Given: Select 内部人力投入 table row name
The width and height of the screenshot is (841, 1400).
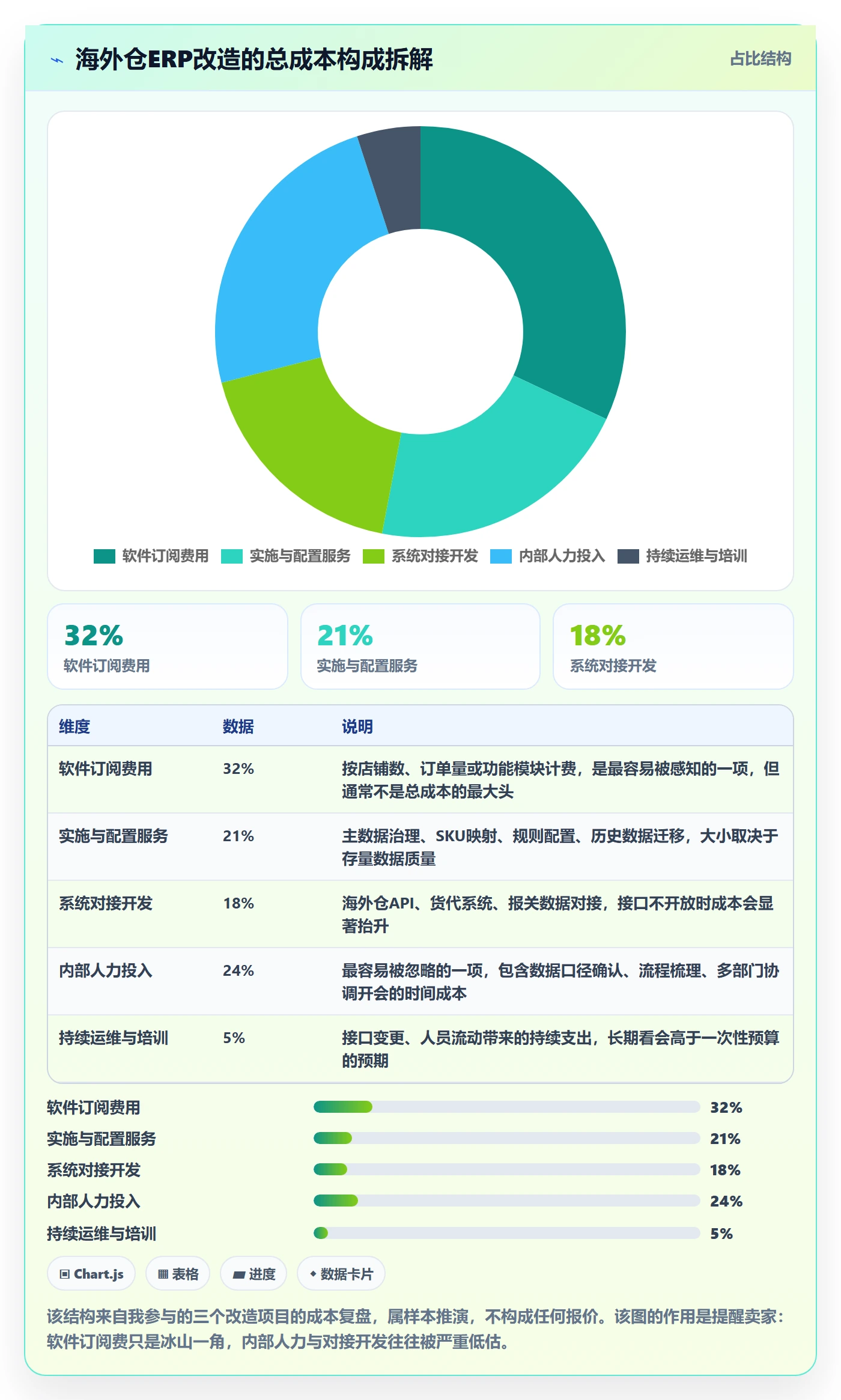Looking at the screenshot, I should [x=106, y=971].
